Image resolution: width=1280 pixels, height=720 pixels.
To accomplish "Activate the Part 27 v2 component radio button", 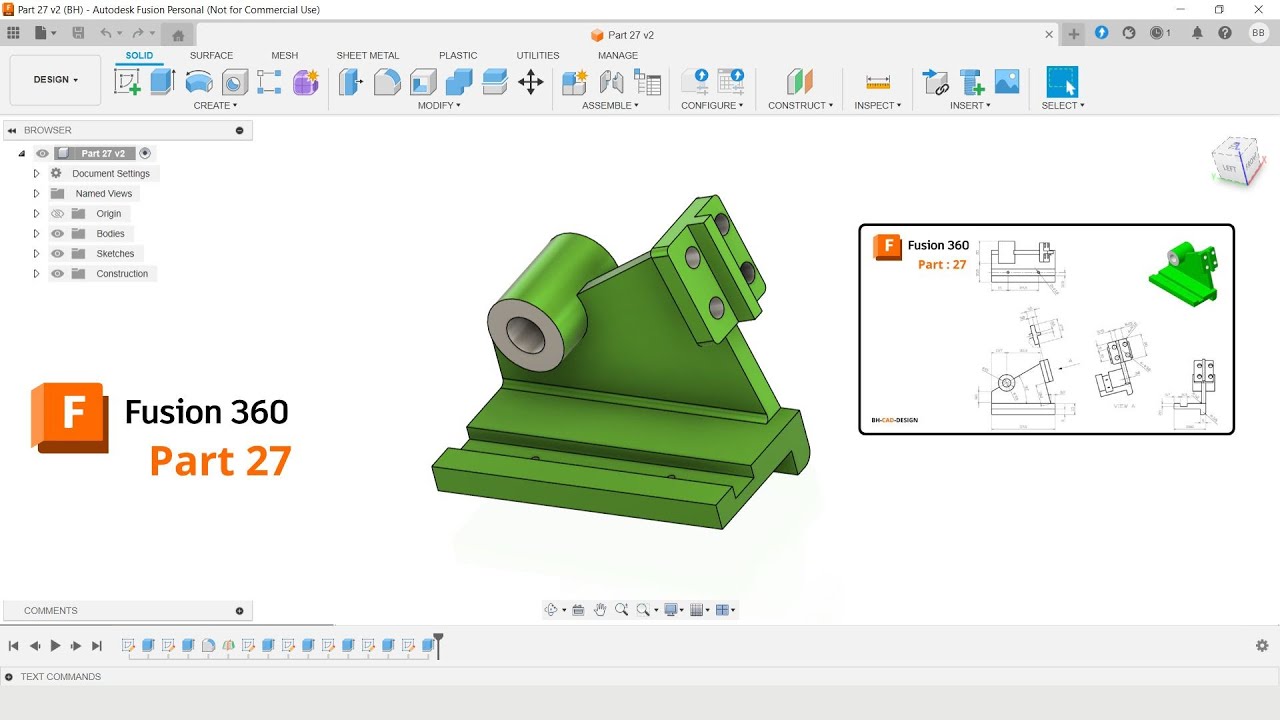I will coord(145,154).
